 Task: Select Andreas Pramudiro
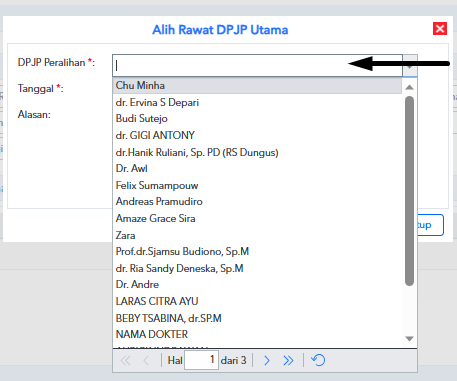click(257, 202)
